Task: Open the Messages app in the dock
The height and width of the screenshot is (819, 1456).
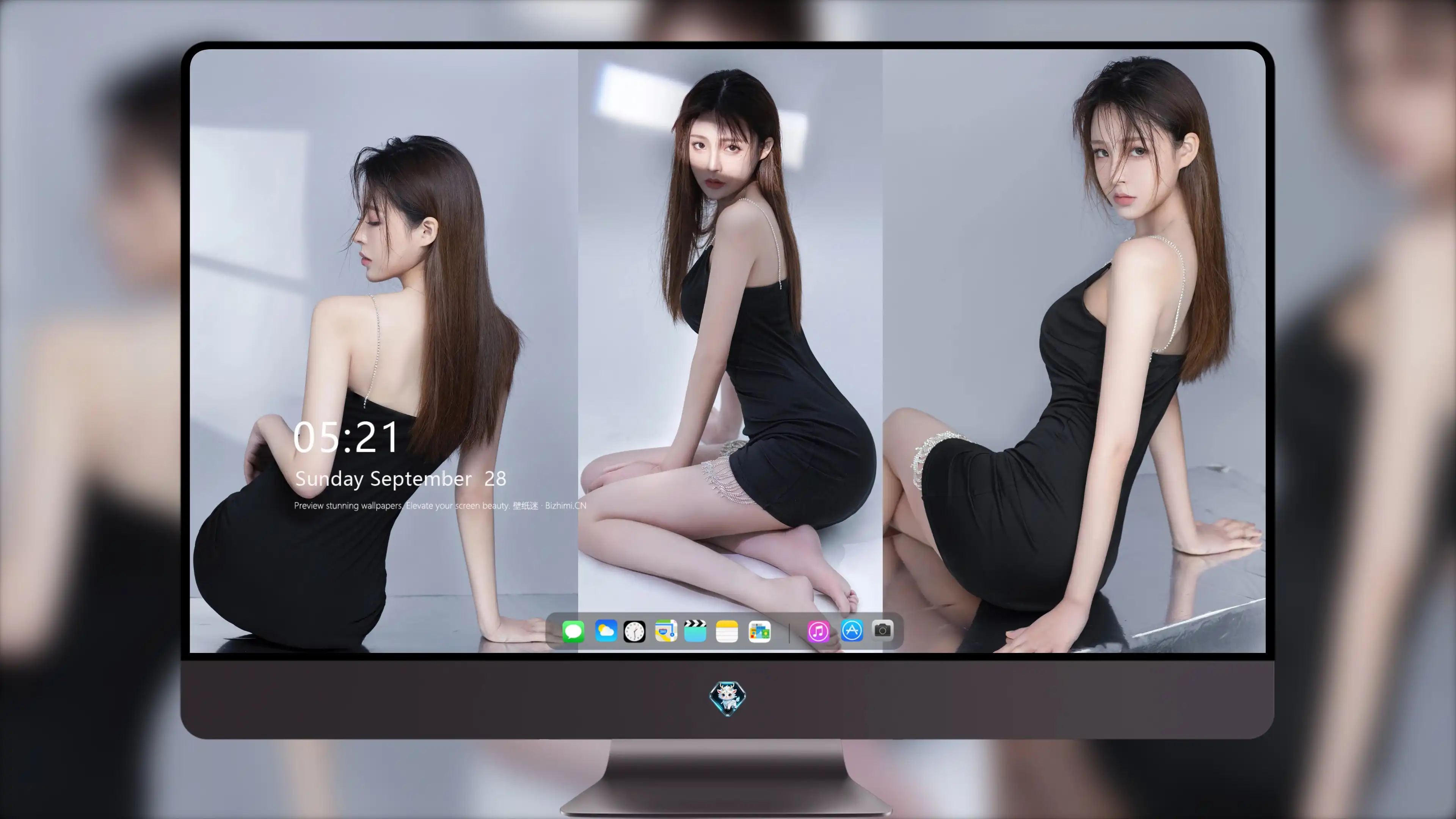Action: [x=573, y=631]
